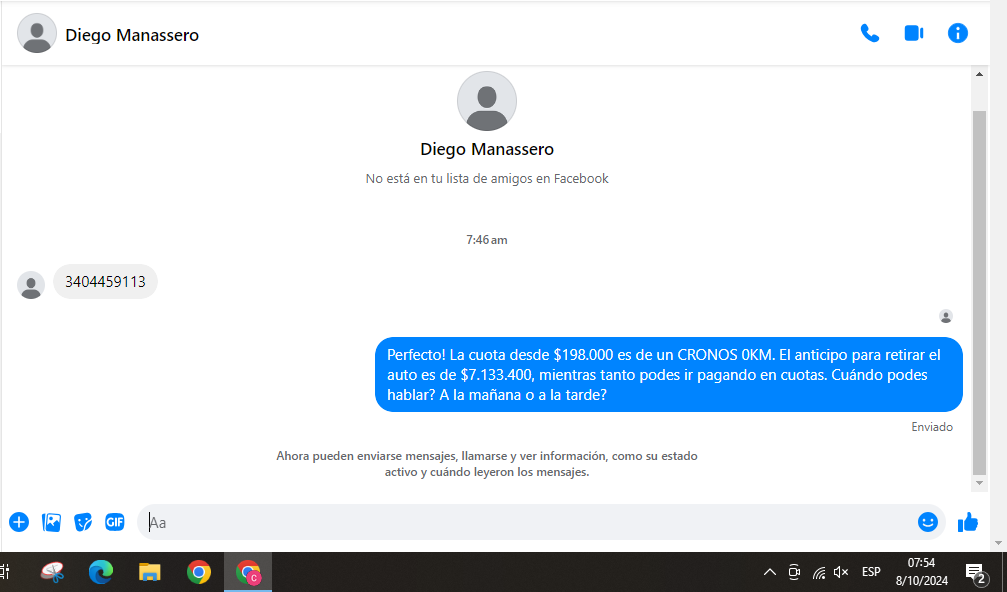Click the blue sent message about CRONOS 0KM
This screenshot has height=592, width=1007.
668,375
